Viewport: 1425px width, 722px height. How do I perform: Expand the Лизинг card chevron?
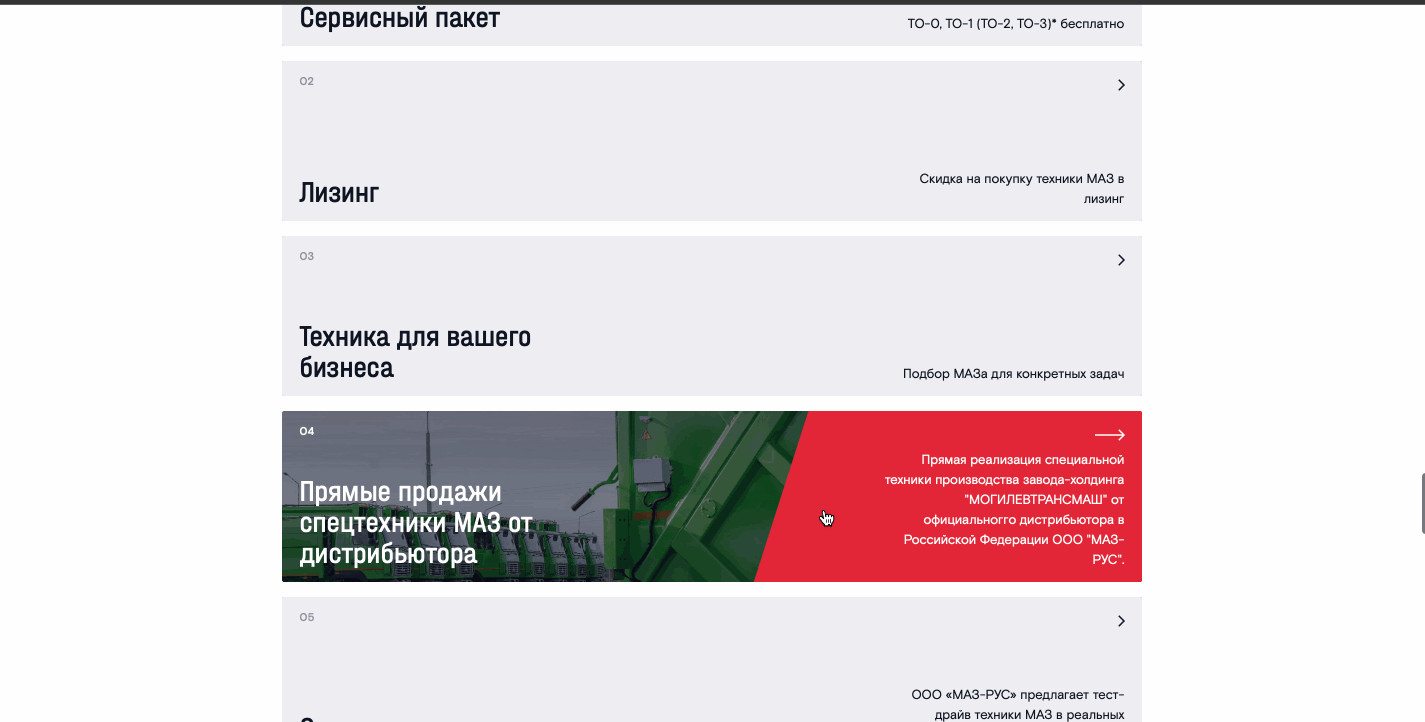[1121, 85]
